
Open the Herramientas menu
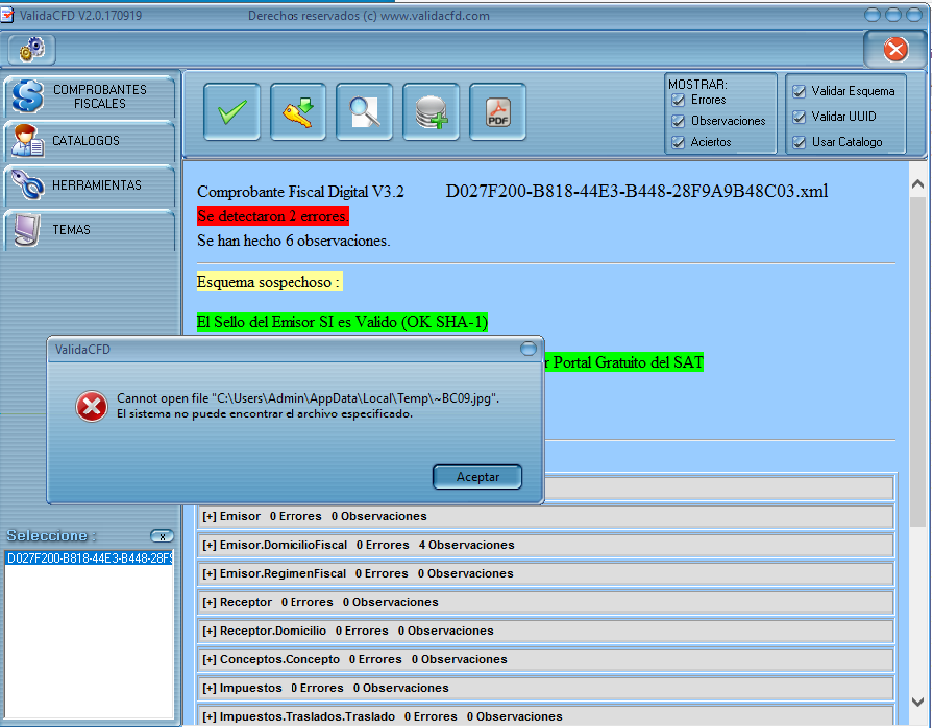point(89,185)
